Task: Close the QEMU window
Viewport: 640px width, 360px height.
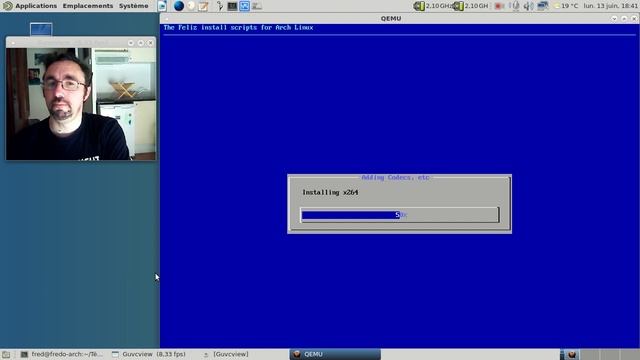Action: [x=633, y=18]
